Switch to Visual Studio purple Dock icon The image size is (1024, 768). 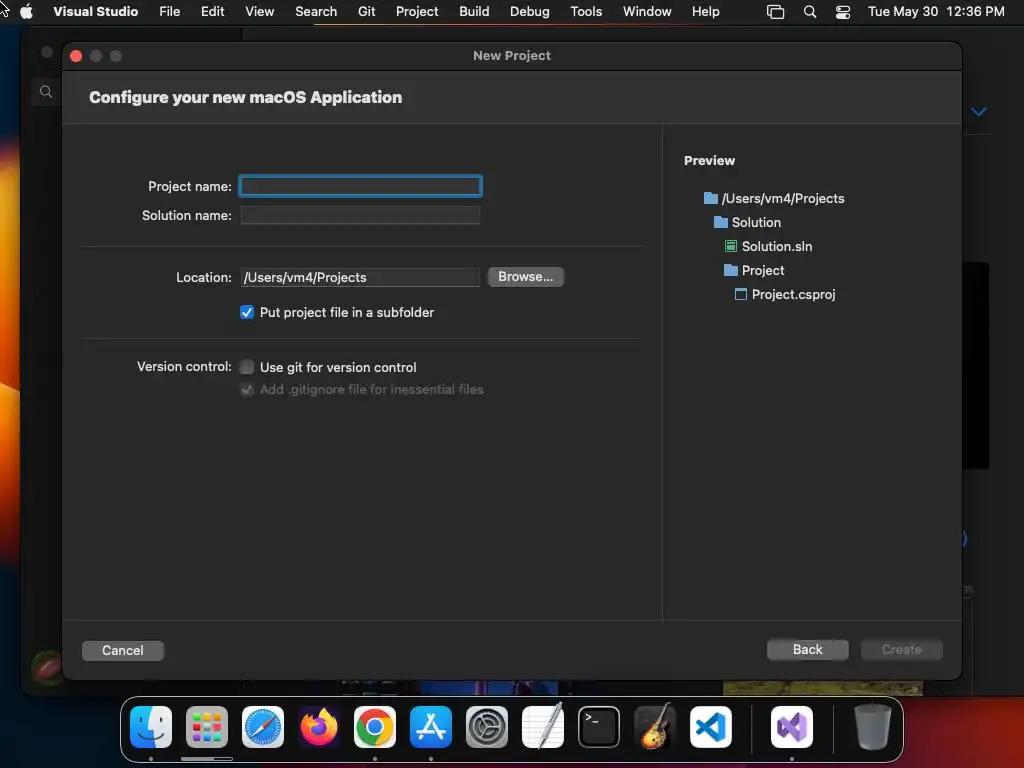click(x=792, y=727)
